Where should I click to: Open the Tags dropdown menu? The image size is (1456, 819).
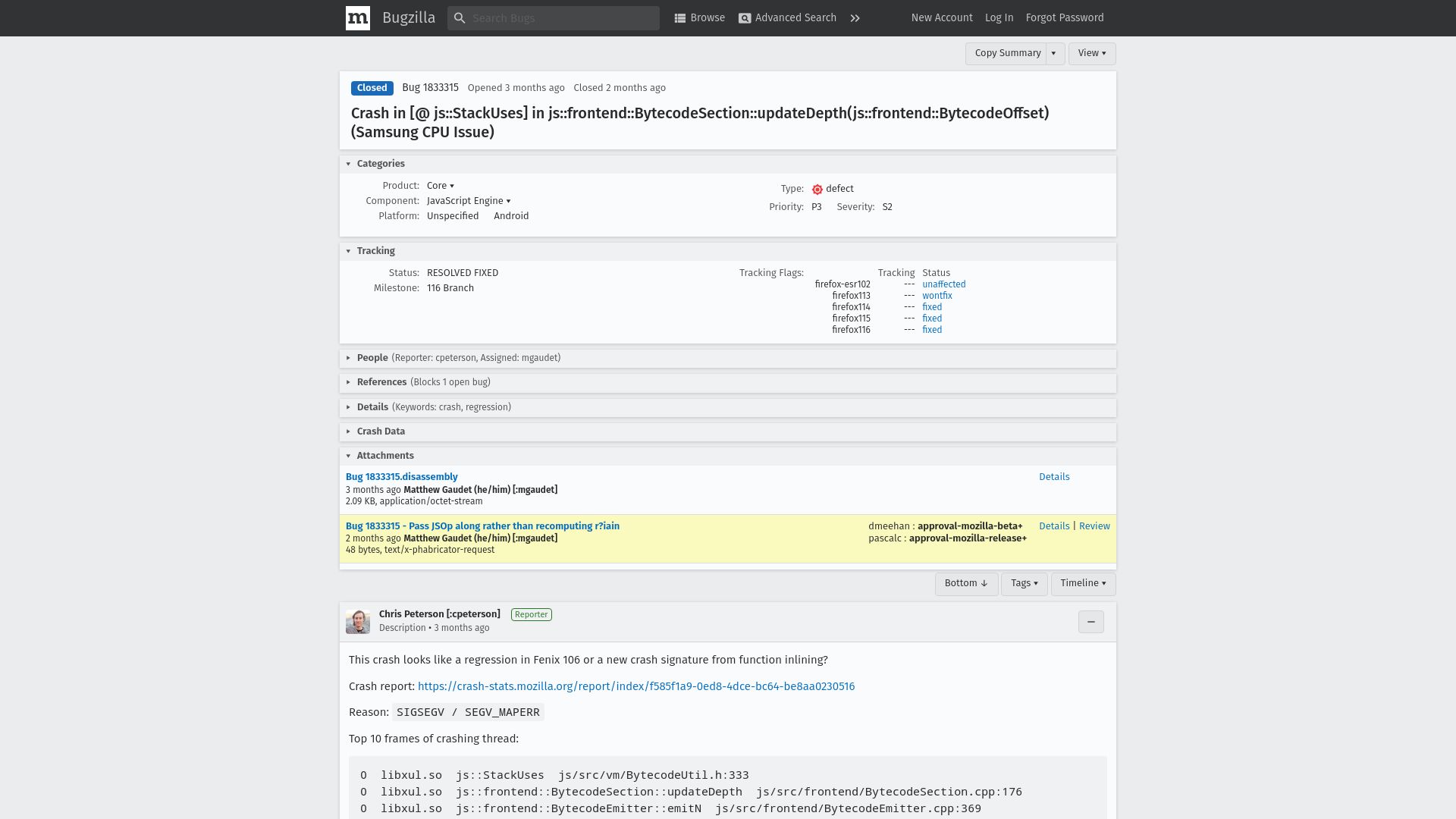point(1025,584)
